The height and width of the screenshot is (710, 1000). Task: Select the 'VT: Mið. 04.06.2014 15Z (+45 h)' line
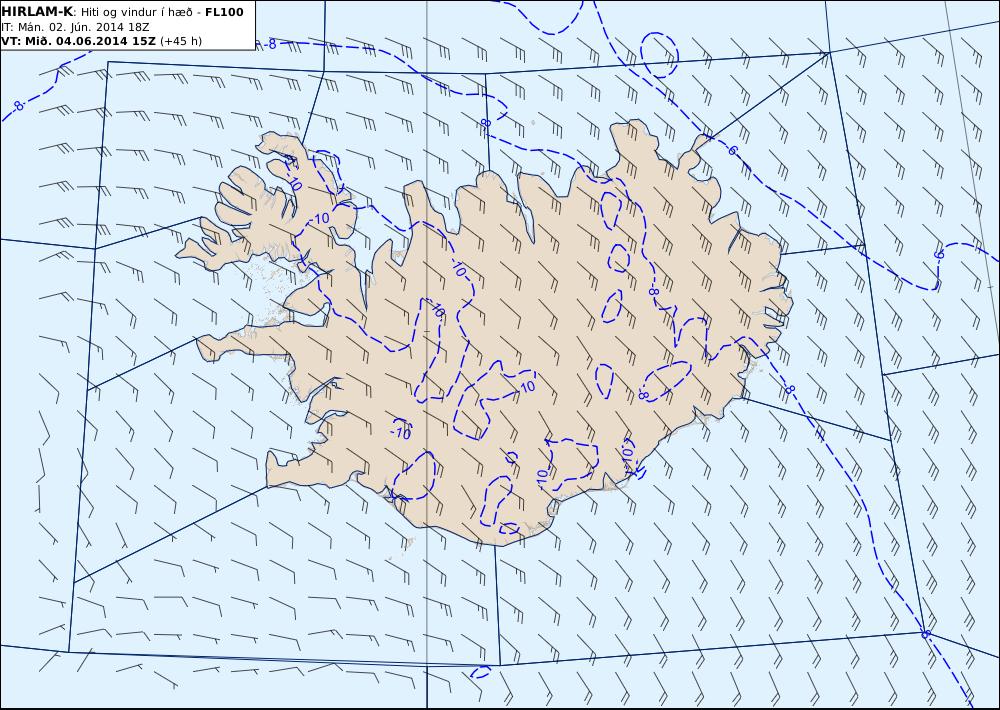[x=101, y=41]
